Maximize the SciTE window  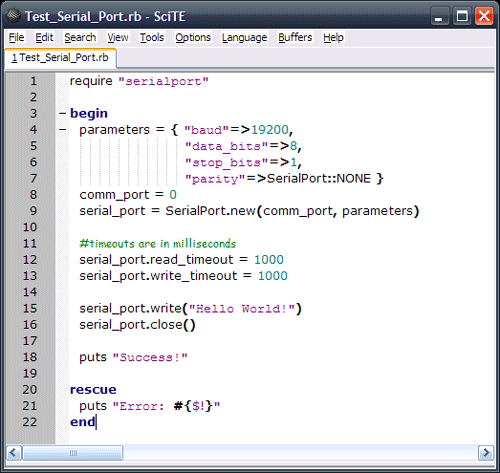tap(462, 16)
